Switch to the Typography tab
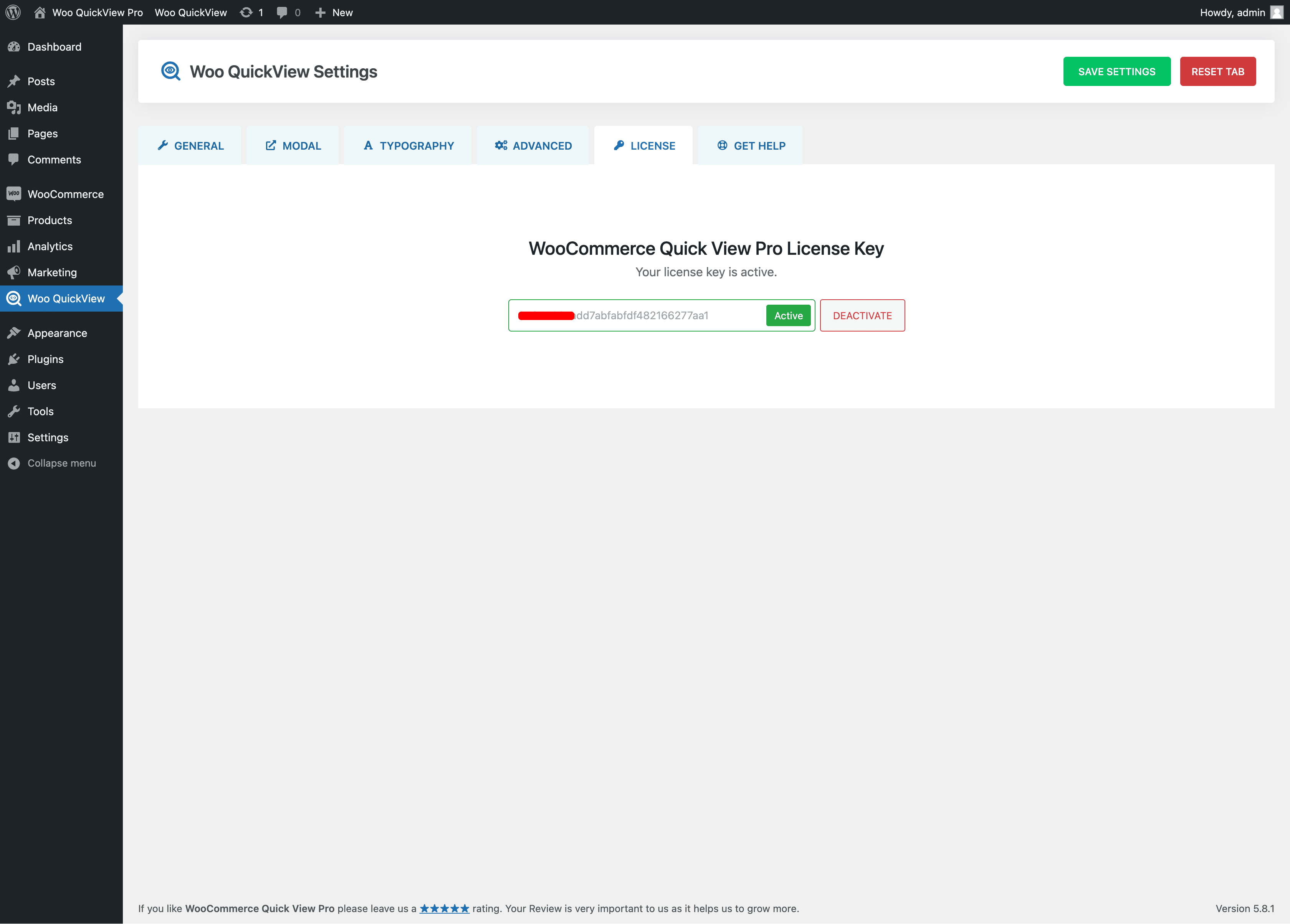 pos(408,145)
